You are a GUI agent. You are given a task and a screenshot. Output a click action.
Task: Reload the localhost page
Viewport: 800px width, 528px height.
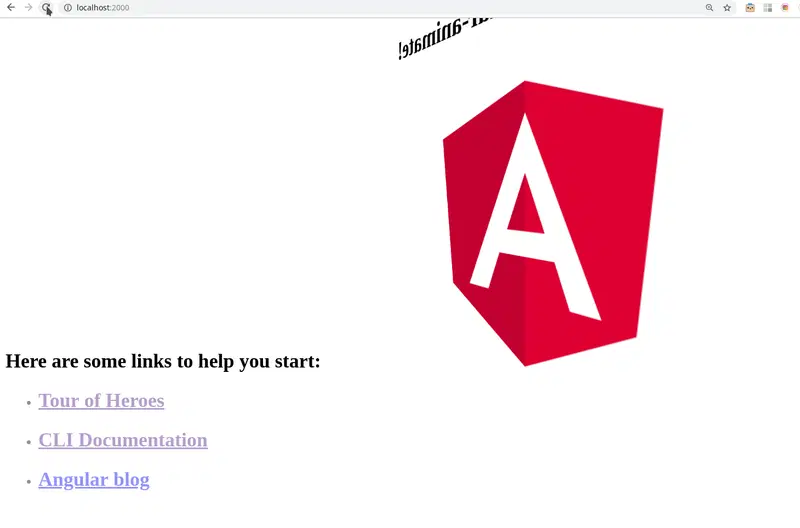pos(45,7)
